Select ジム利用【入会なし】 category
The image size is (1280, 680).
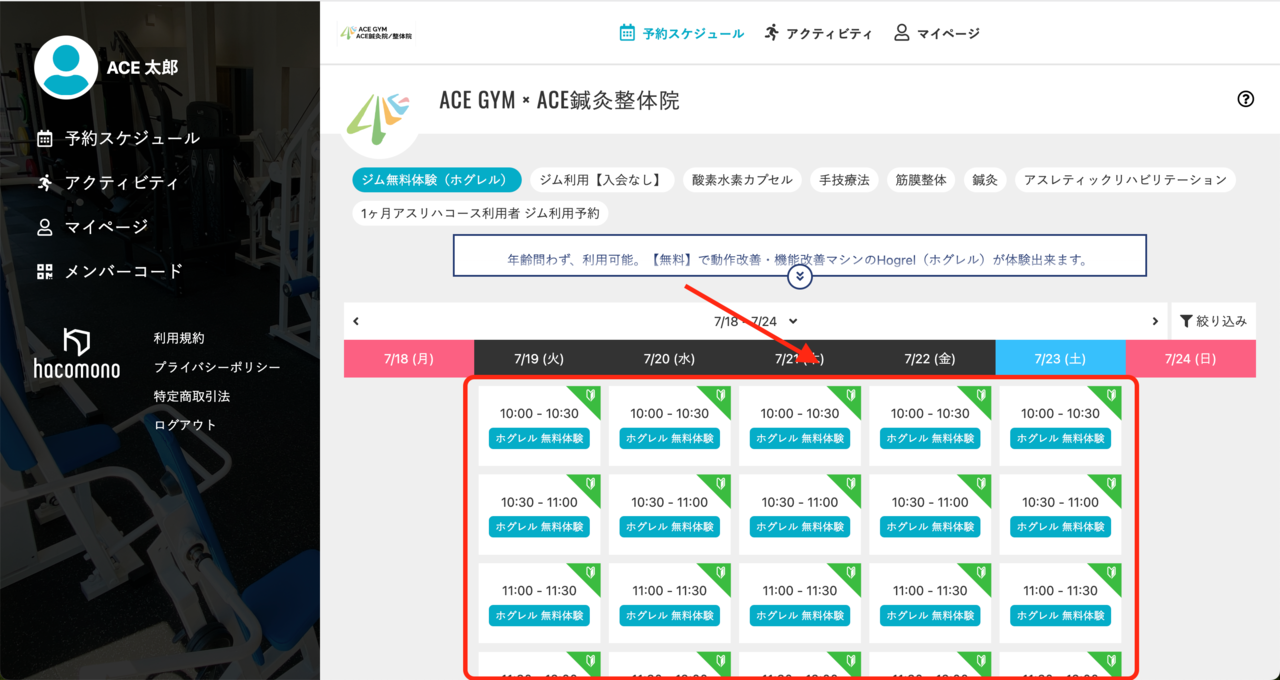point(601,180)
